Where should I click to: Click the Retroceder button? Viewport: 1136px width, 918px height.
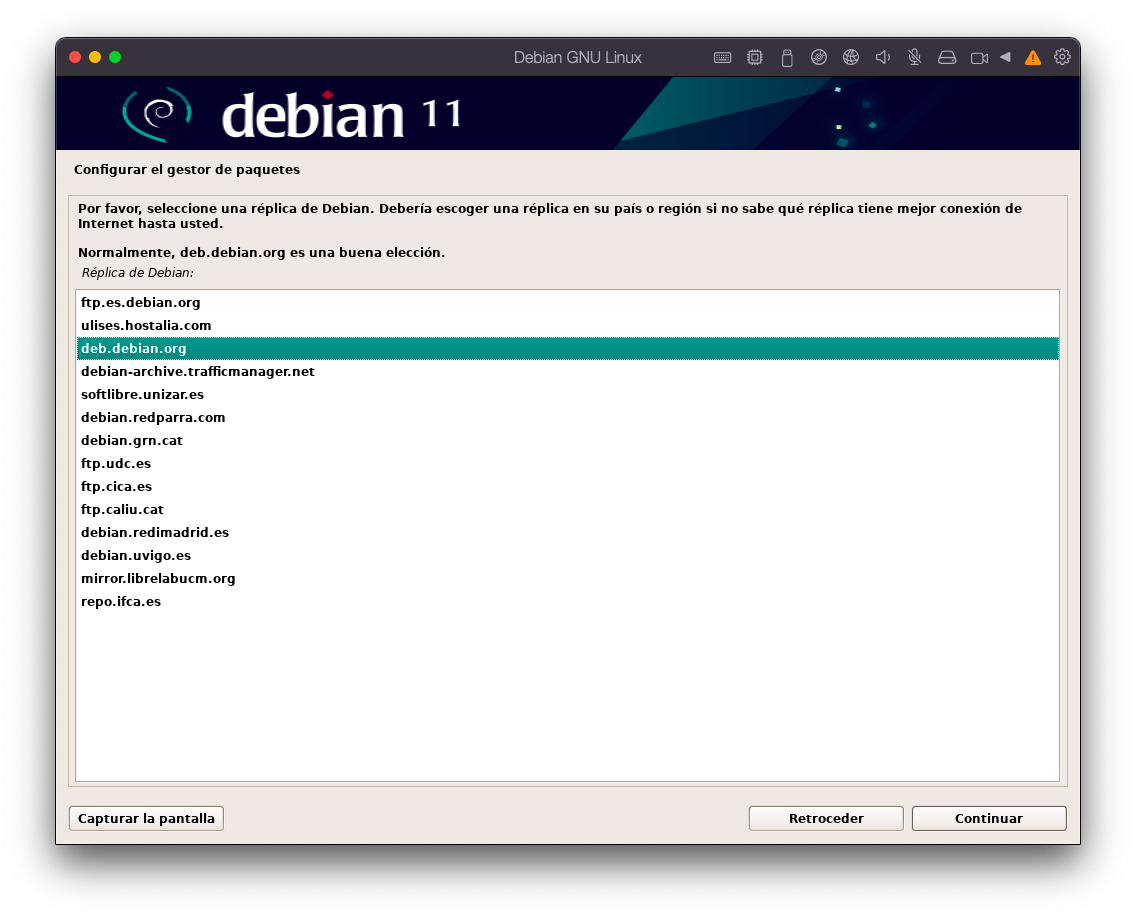(x=825, y=818)
